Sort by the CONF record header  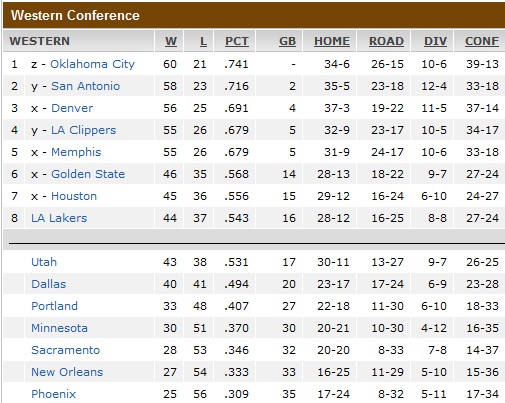click(482, 41)
